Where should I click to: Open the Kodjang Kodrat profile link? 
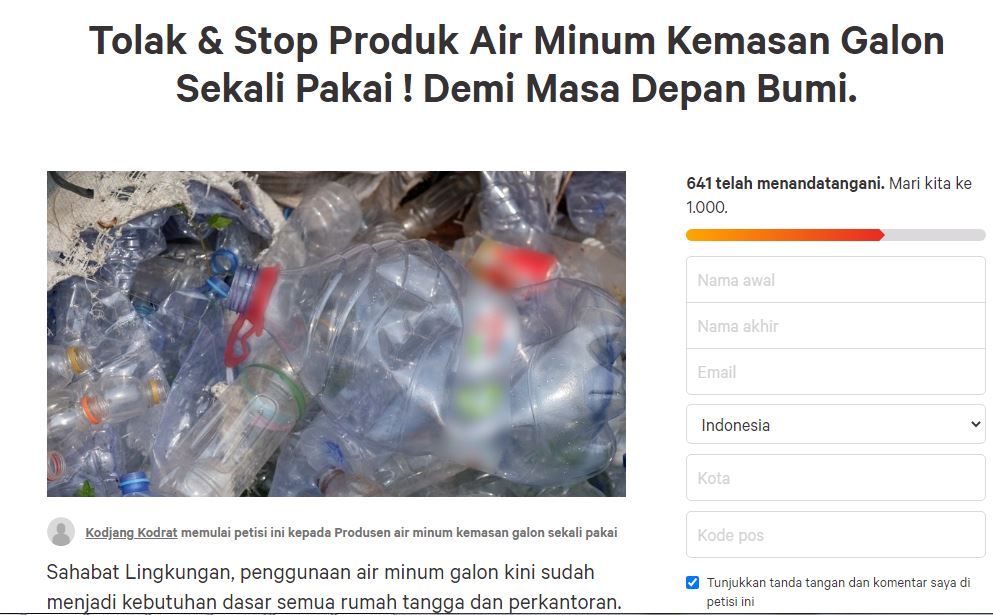coord(131,533)
